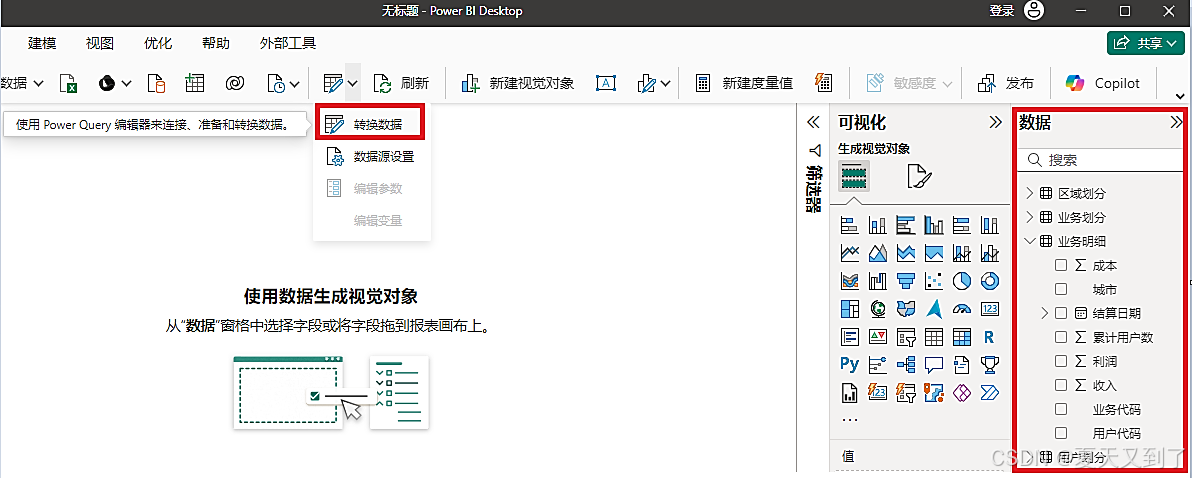1192x478 pixels.
Task: Insert a text box from the ribbon
Action: pyautogui.click(x=605, y=84)
